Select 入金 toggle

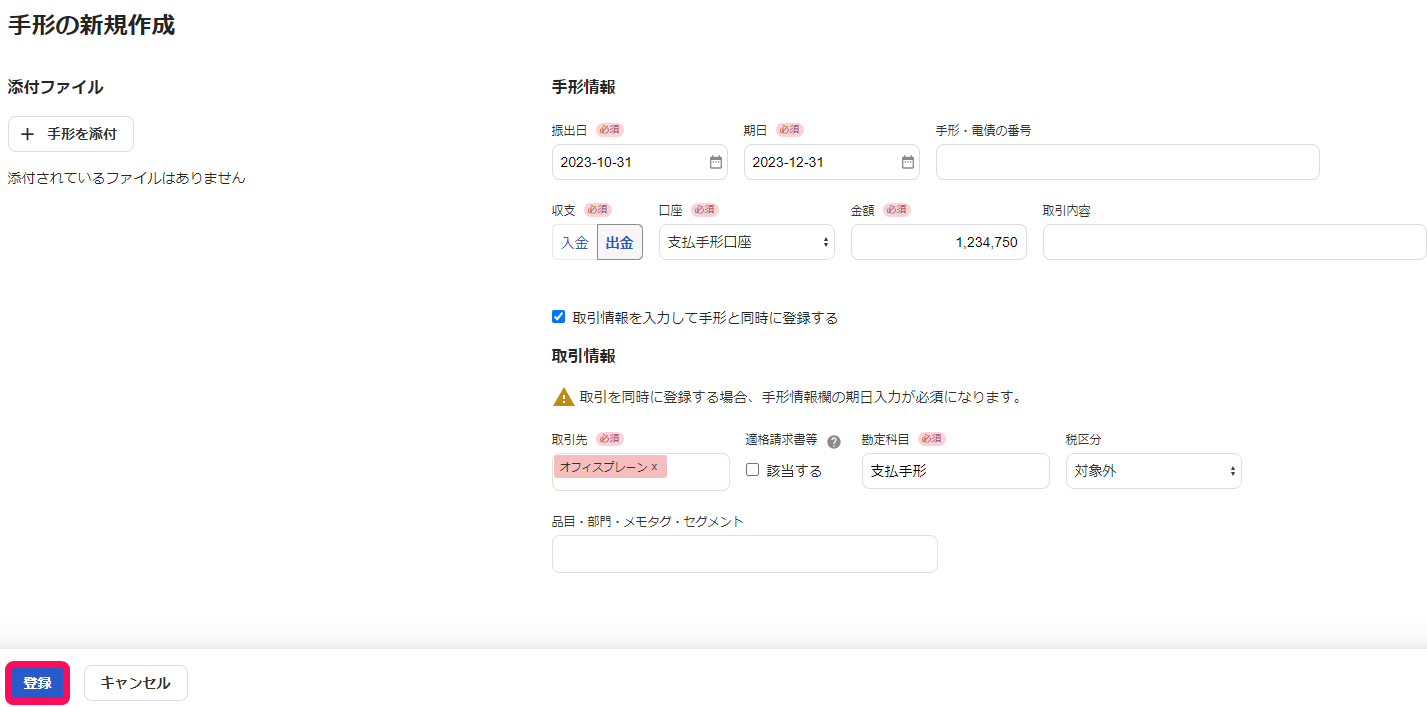[x=575, y=242]
